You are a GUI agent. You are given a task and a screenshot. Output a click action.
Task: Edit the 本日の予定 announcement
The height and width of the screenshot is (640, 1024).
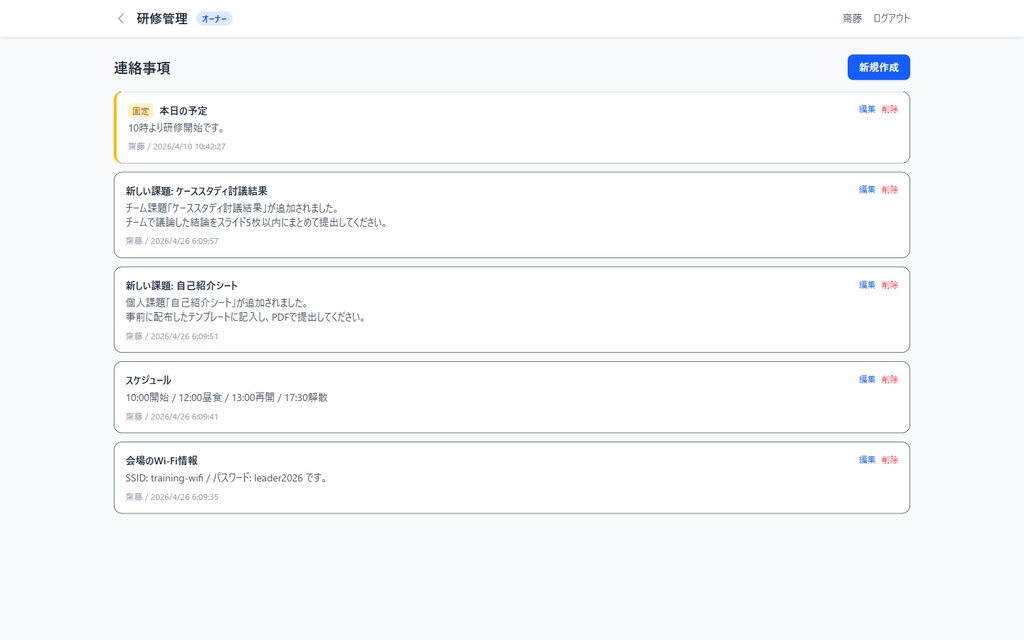[866, 108]
